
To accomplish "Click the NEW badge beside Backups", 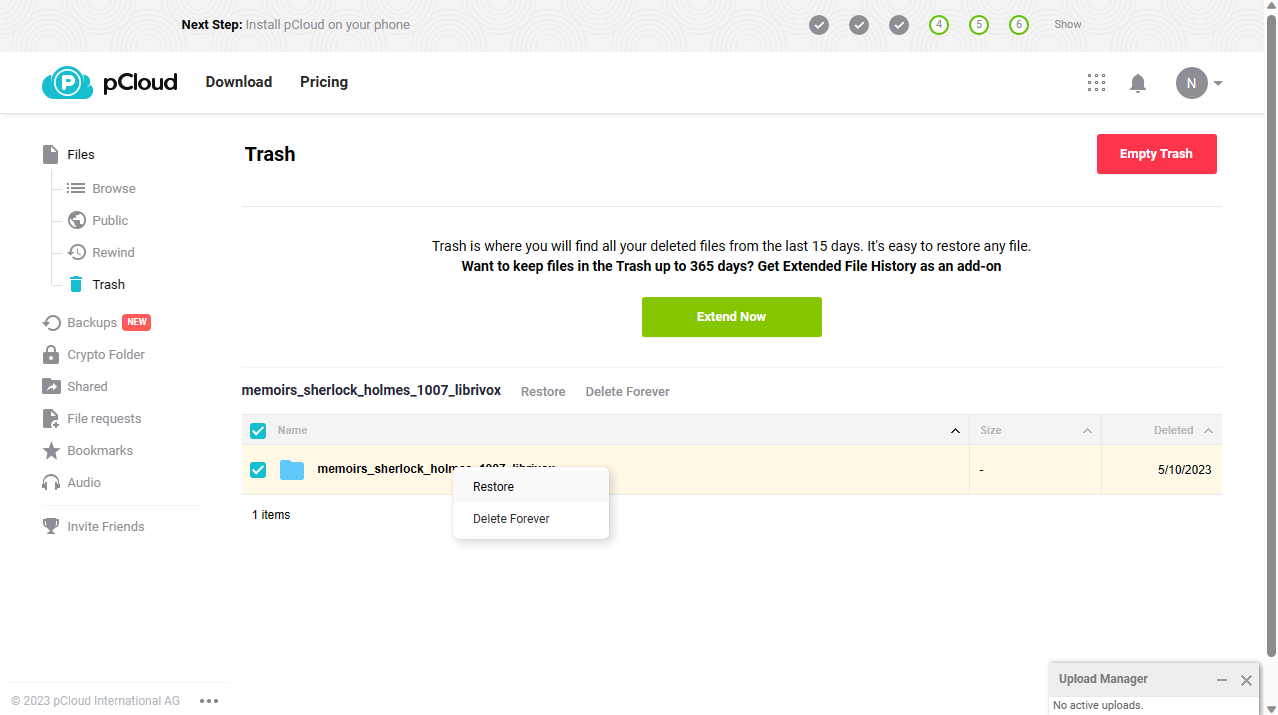I will [x=137, y=322].
